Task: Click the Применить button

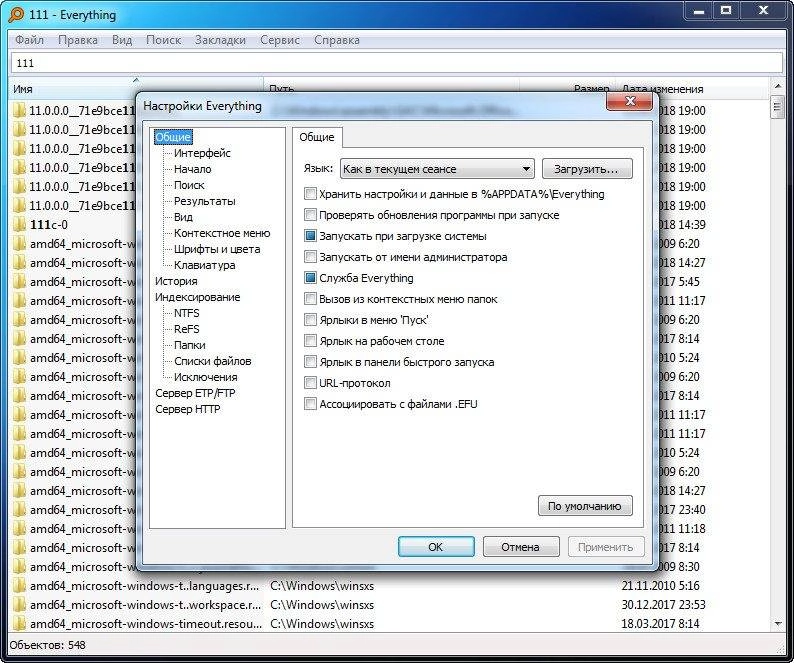Action: (606, 547)
